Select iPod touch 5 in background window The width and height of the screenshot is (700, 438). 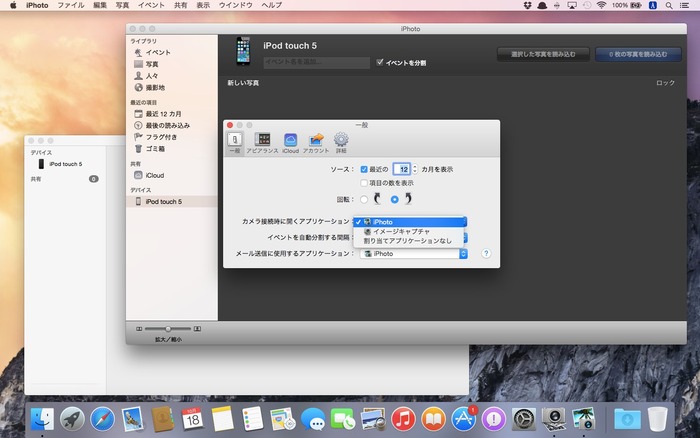click(65, 164)
